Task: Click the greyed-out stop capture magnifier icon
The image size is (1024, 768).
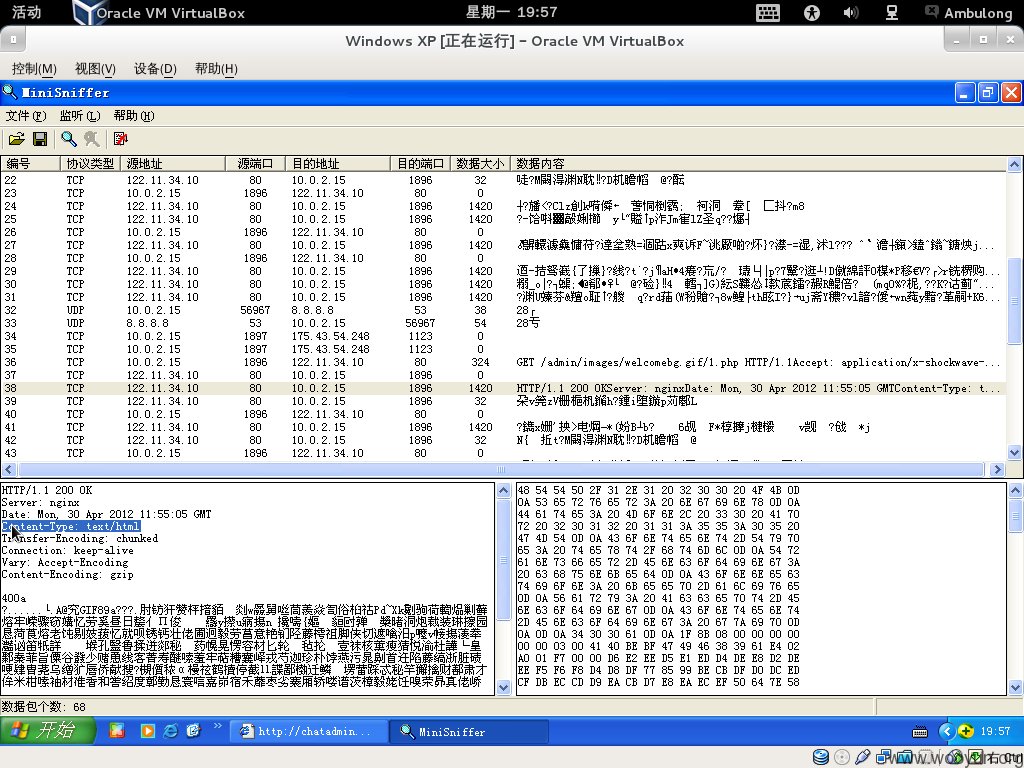Action: [x=91, y=139]
